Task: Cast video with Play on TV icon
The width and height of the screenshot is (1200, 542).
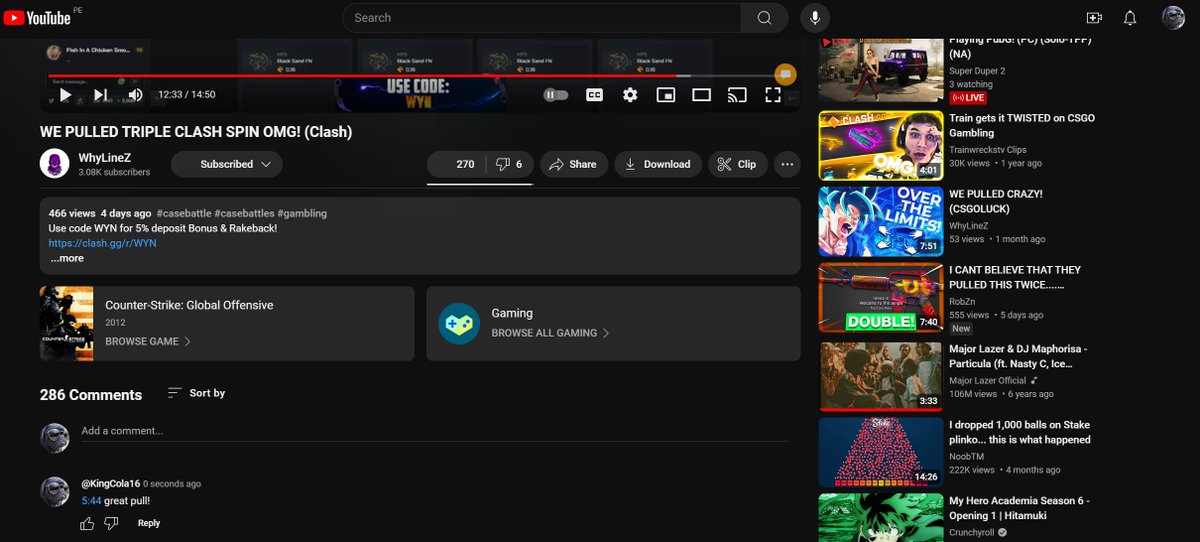Action: [737, 95]
